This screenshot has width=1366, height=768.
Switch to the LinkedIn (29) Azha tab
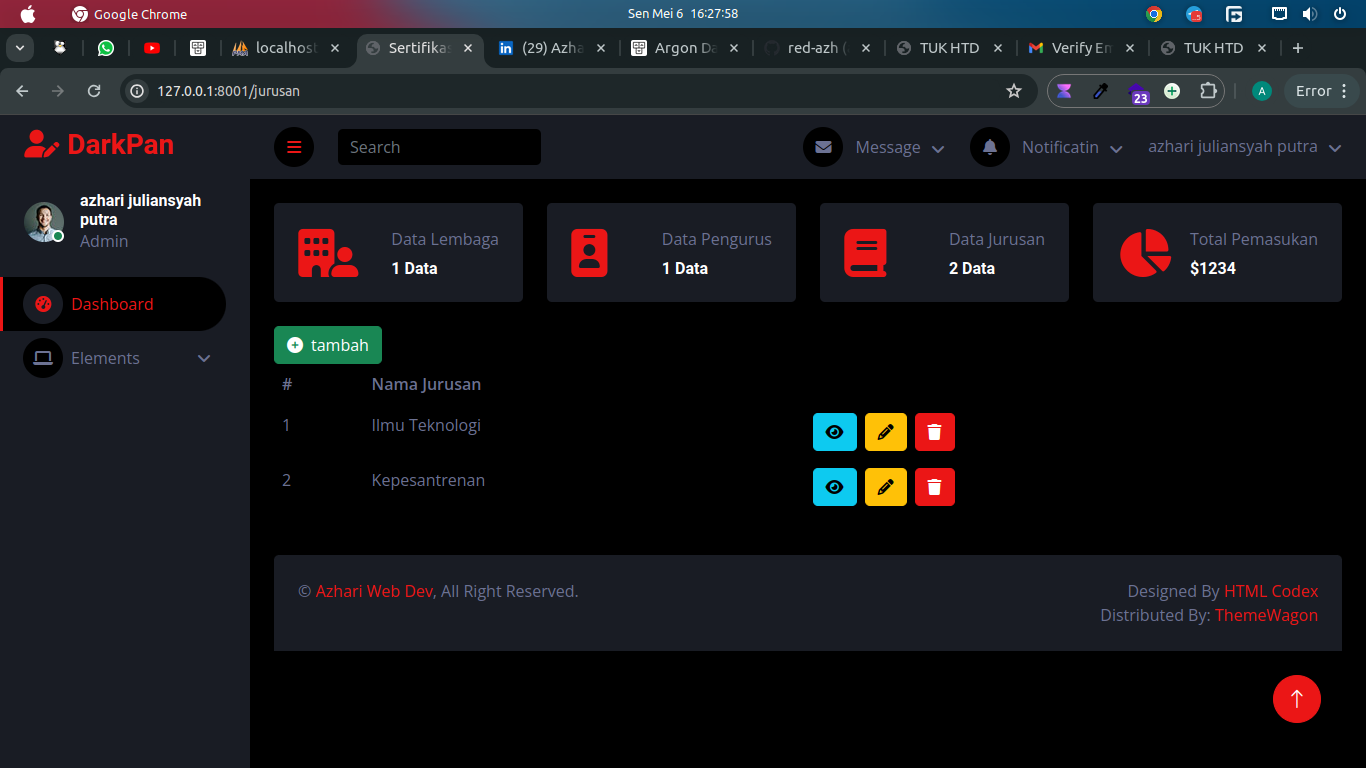[x=552, y=48]
